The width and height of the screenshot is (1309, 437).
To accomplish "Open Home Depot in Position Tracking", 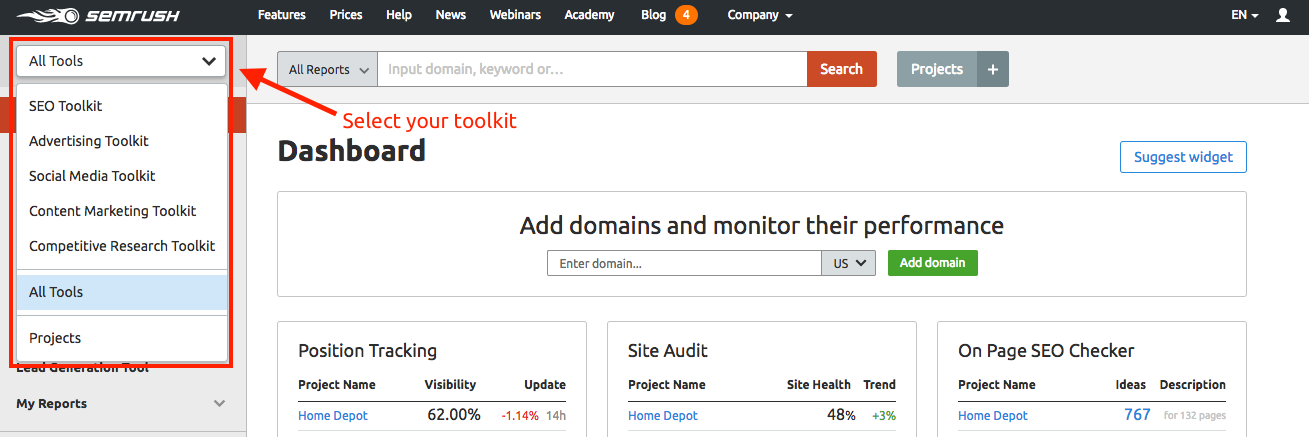I will pos(333,415).
